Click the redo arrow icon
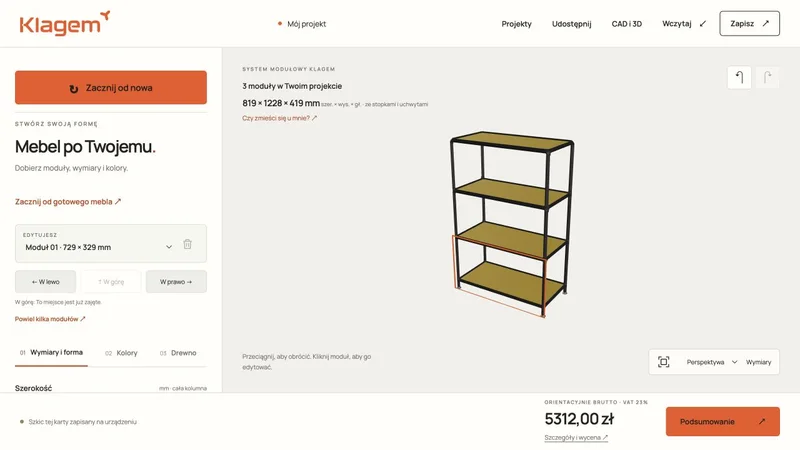 (x=767, y=78)
